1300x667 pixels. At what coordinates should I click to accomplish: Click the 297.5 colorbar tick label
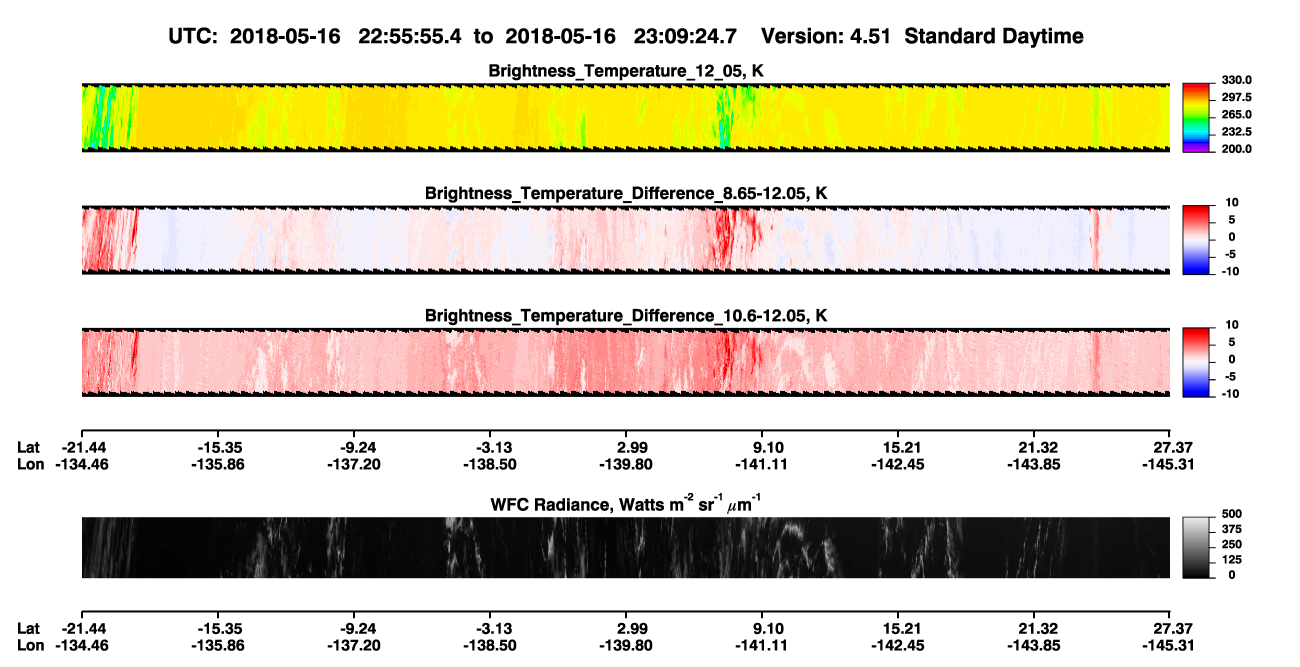[x=1237, y=98]
